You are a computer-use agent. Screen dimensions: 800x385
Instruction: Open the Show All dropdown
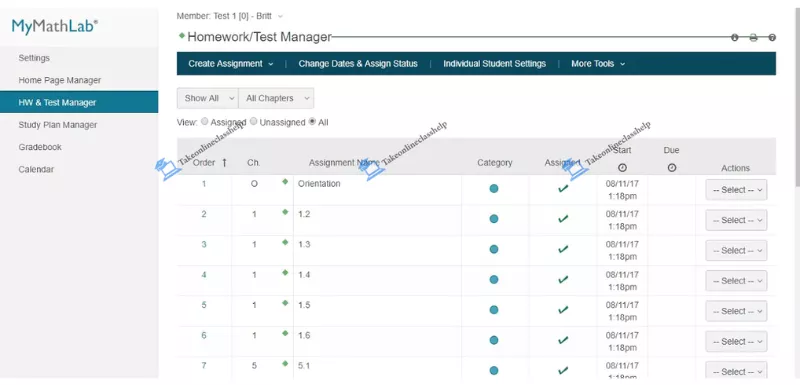(x=207, y=98)
